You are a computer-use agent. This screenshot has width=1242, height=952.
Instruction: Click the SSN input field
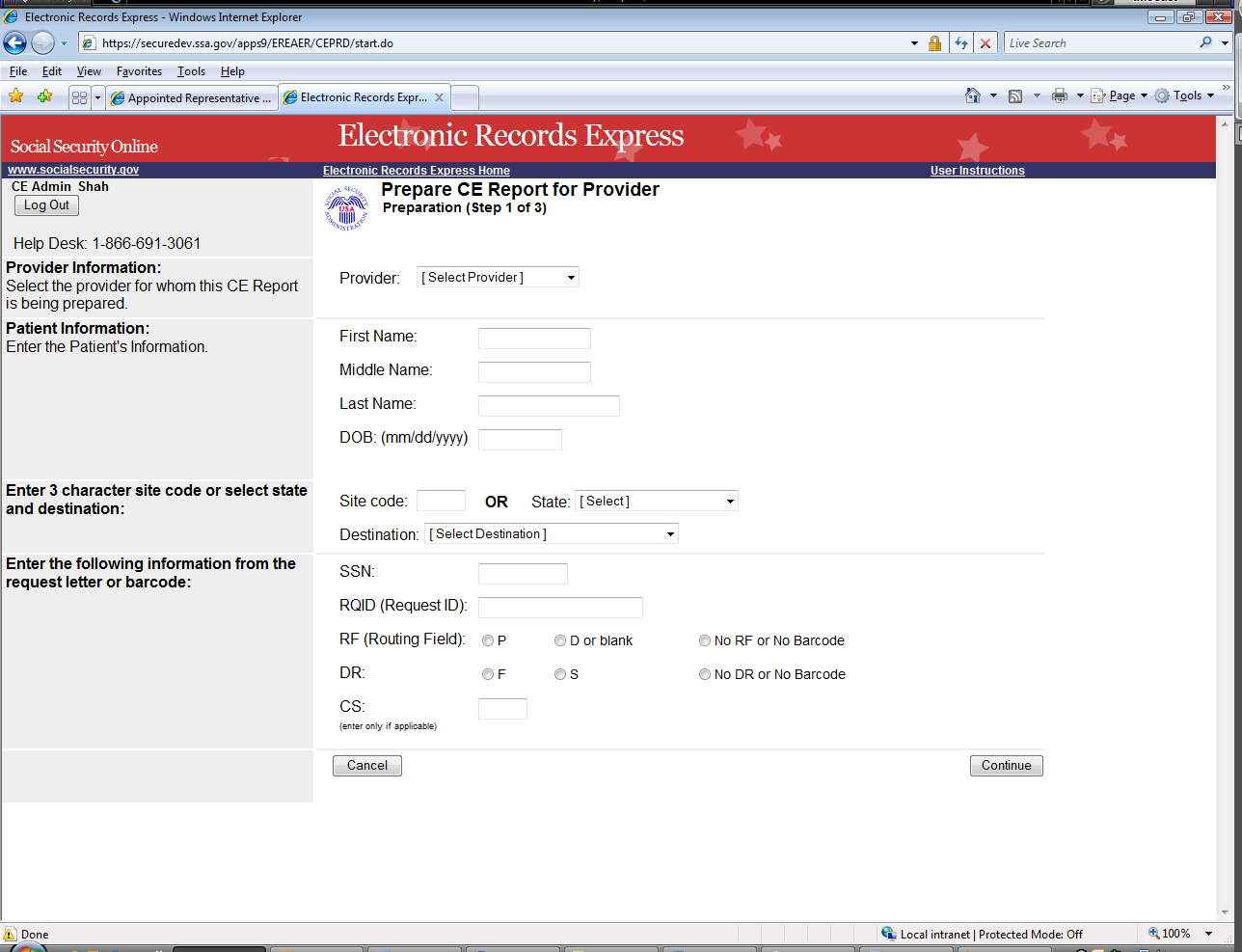523,574
